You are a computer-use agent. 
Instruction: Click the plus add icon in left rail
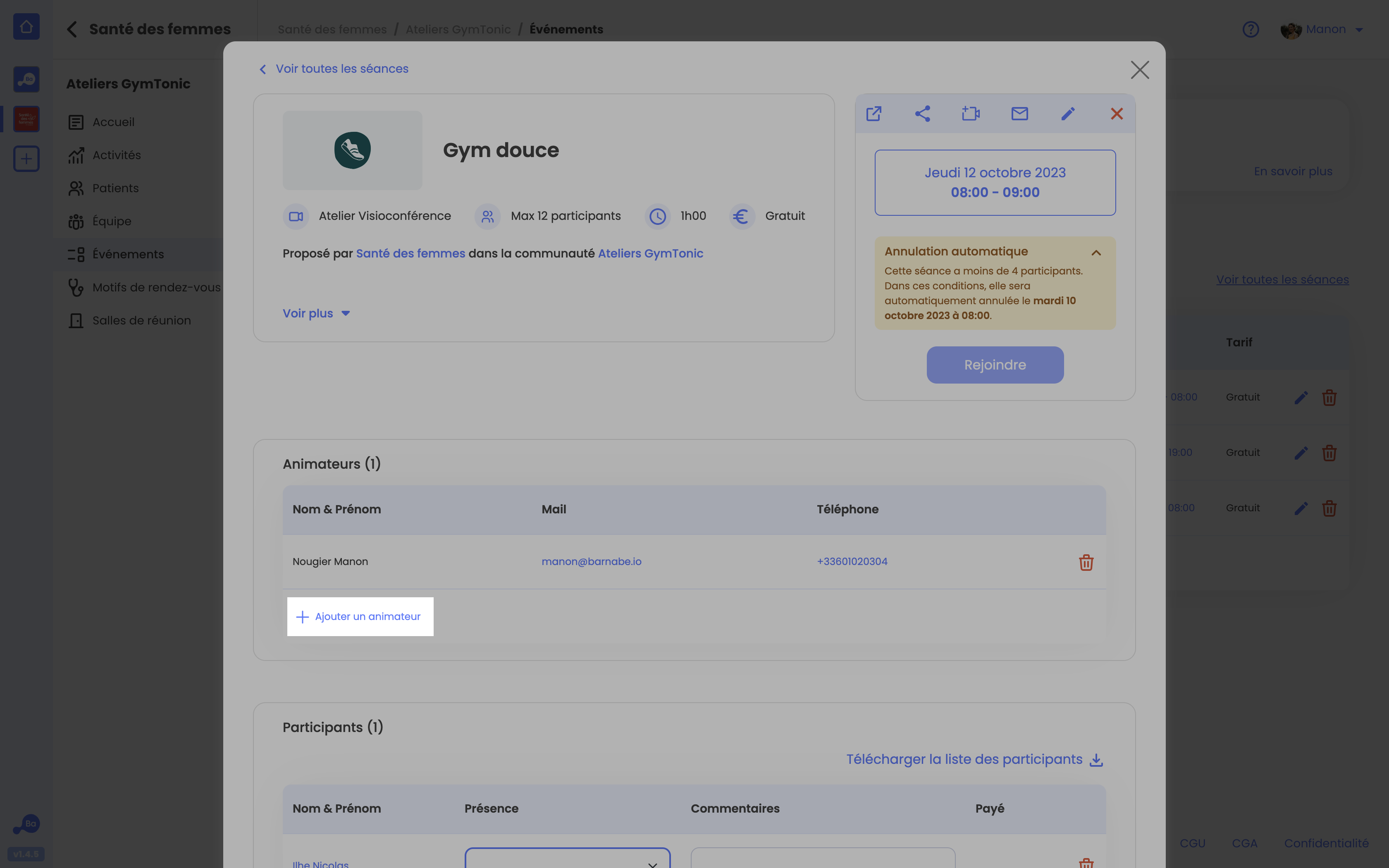click(x=26, y=158)
